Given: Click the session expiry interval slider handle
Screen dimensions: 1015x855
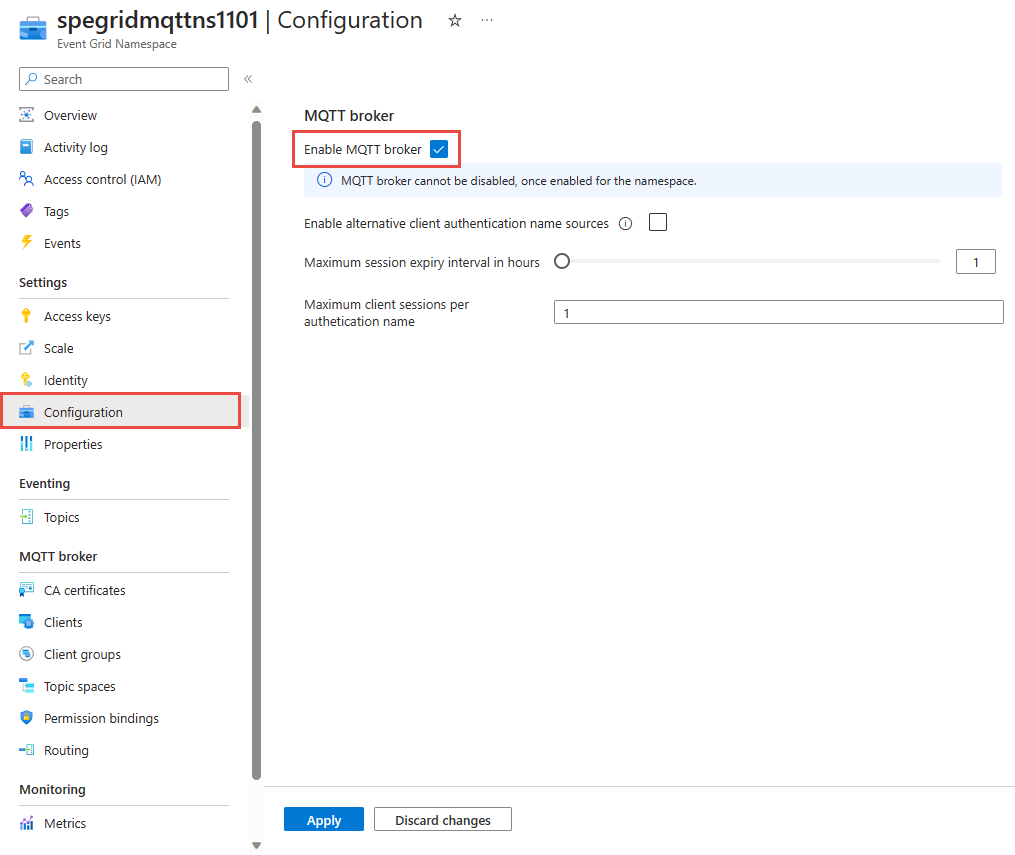Looking at the screenshot, I should pyautogui.click(x=562, y=261).
